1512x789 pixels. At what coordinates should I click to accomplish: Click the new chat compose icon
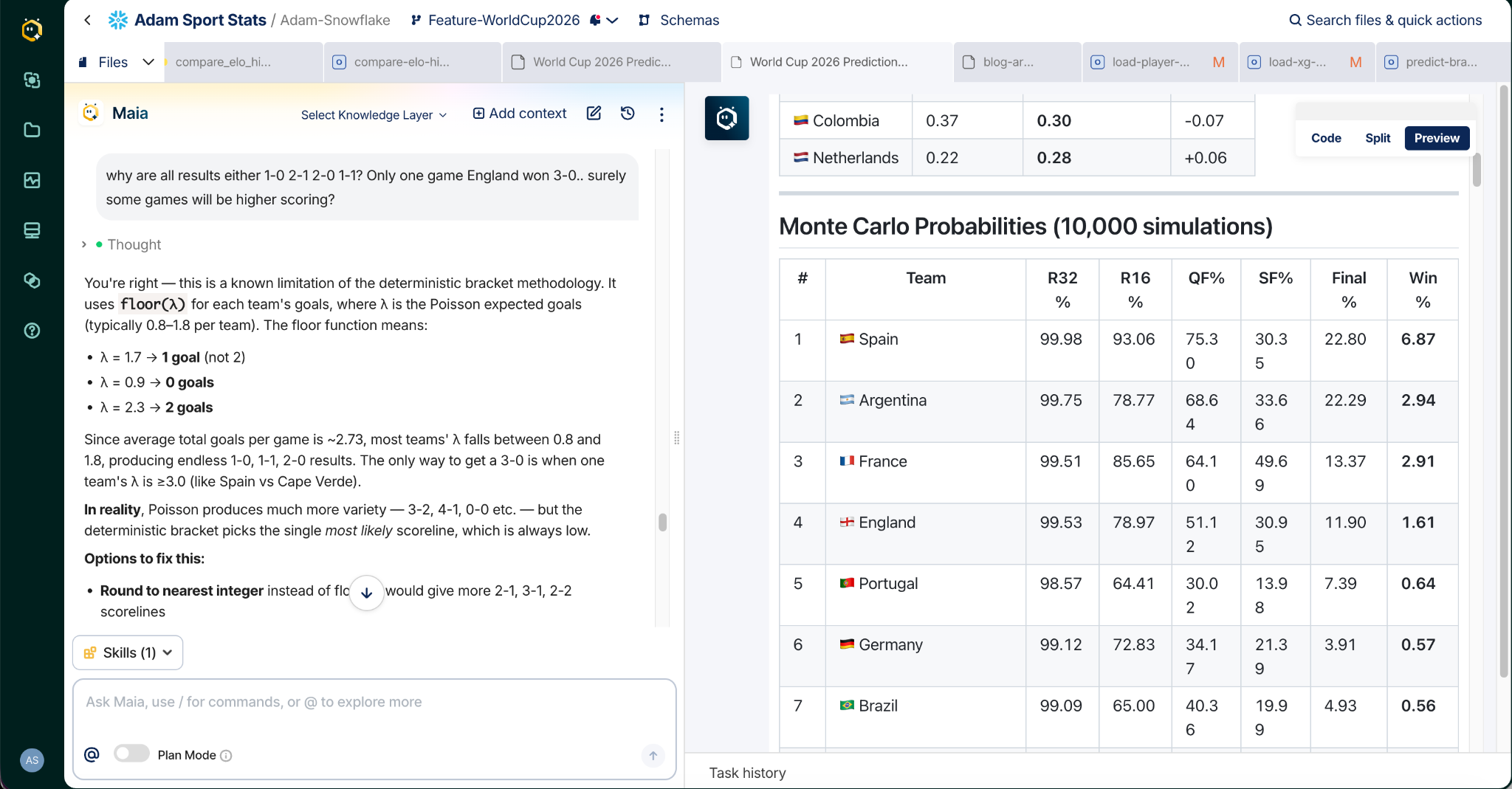tap(594, 114)
